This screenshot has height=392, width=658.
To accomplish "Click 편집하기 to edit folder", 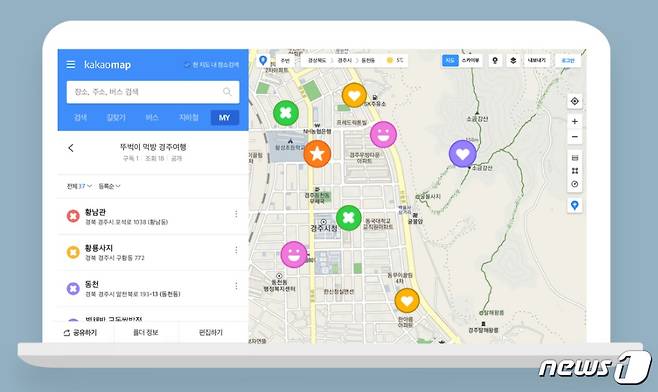I will pyautogui.click(x=211, y=333).
